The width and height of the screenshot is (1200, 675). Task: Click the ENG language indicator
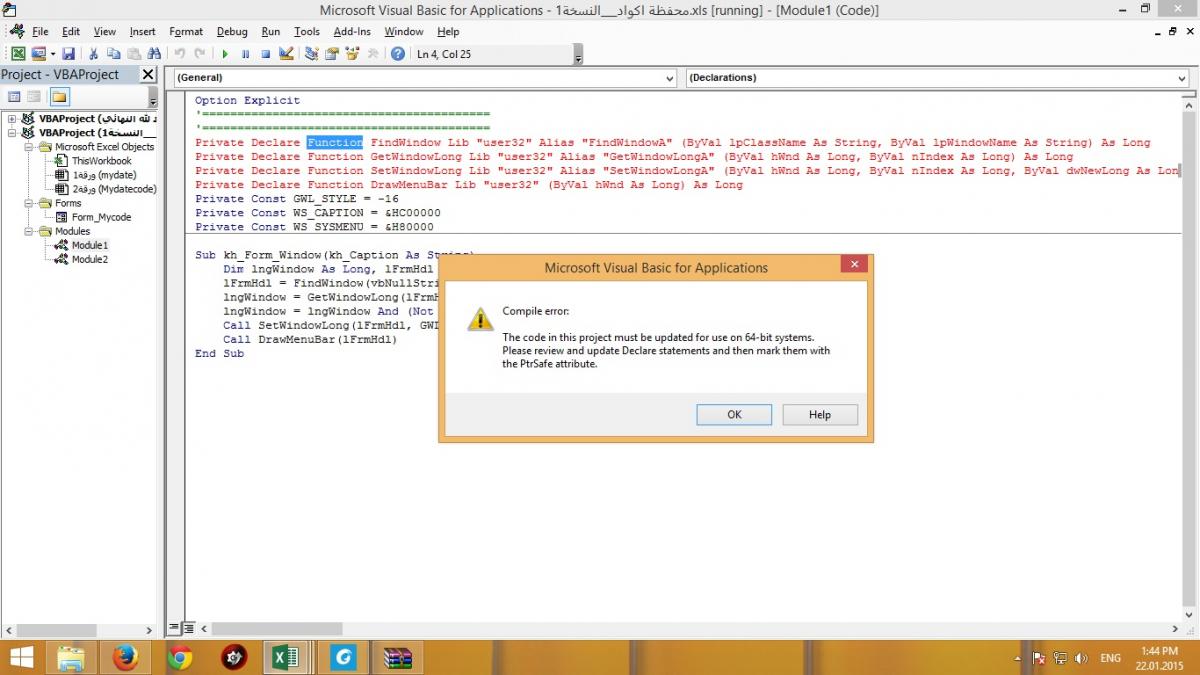pyautogui.click(x=1111, y=658)
